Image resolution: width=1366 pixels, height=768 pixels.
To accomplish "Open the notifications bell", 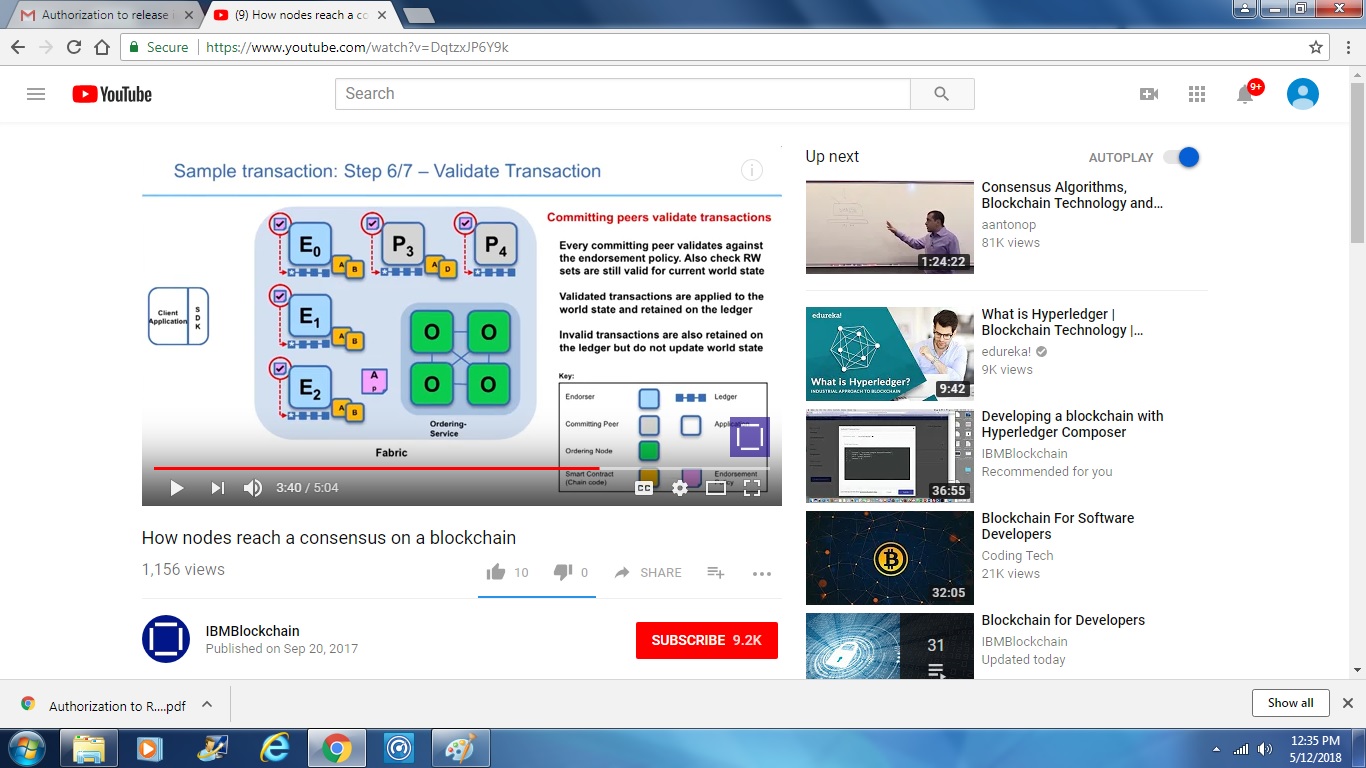I will pos(1245,94).
